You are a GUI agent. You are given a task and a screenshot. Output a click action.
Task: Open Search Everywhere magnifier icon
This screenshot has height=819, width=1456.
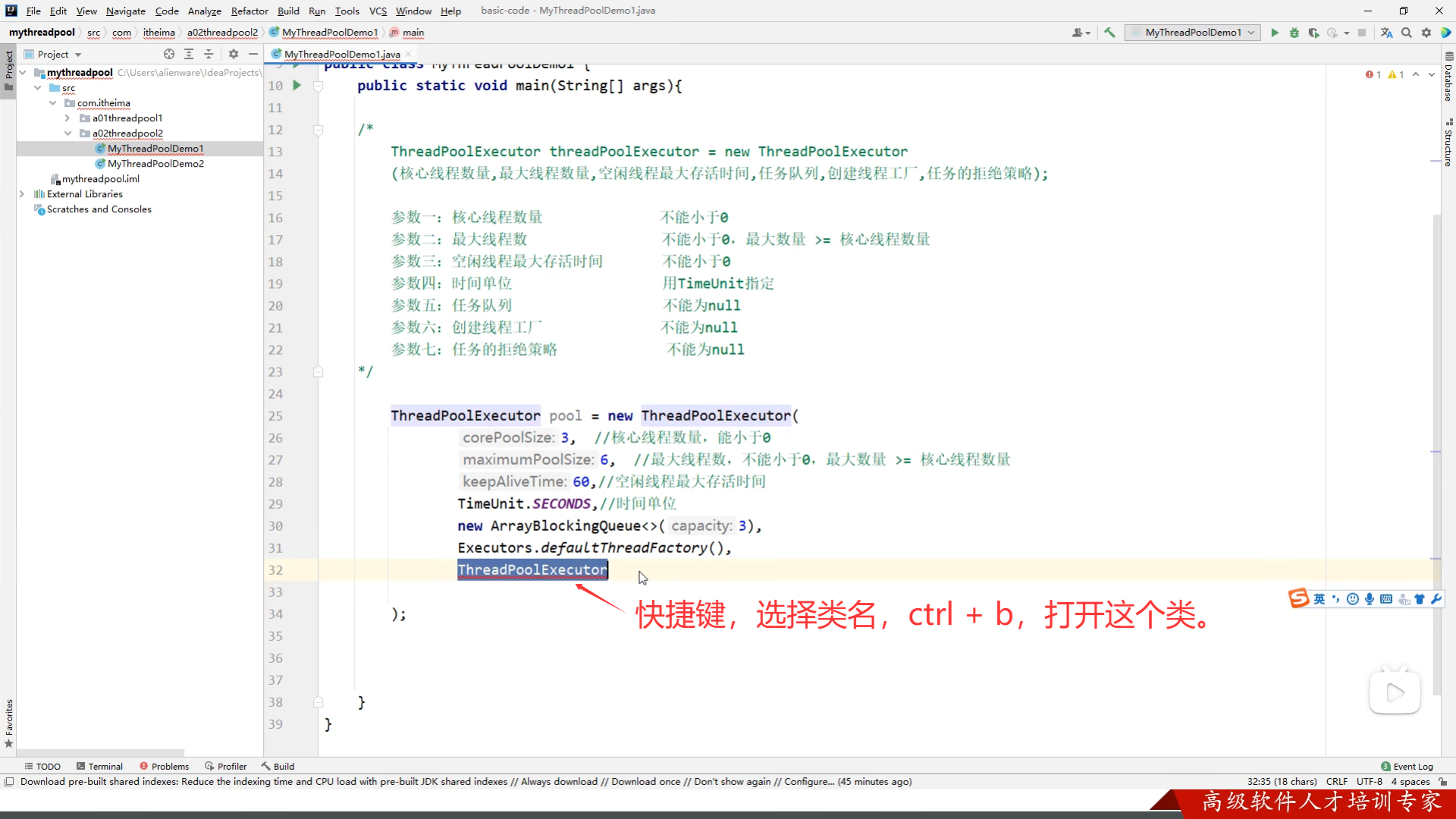1407,33
